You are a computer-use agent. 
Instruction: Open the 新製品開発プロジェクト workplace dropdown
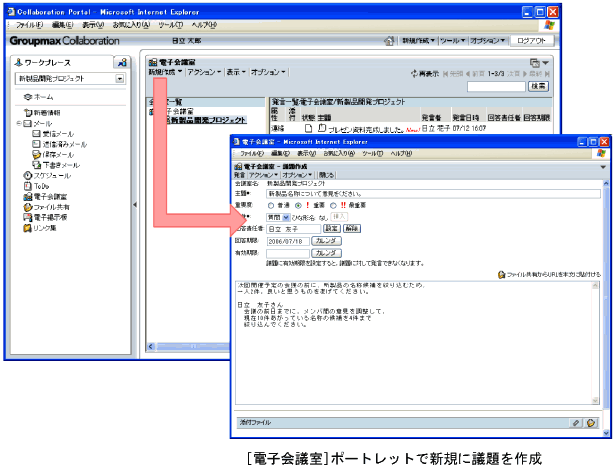pyautogui.click(x=120, y=78)
